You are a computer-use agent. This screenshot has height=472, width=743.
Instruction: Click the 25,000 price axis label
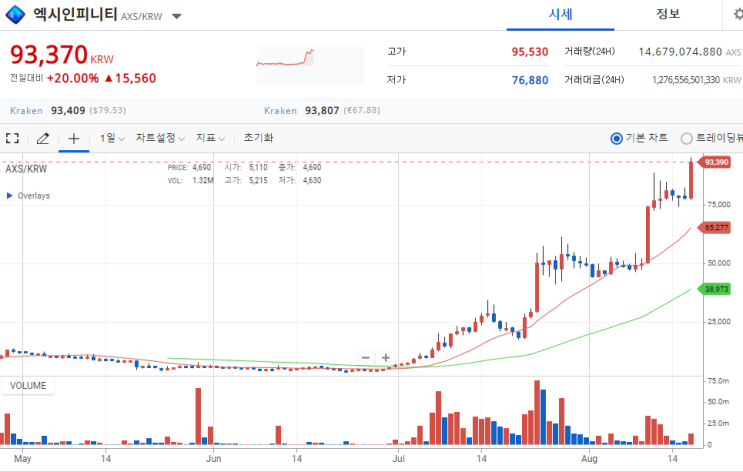click(719, 322)
